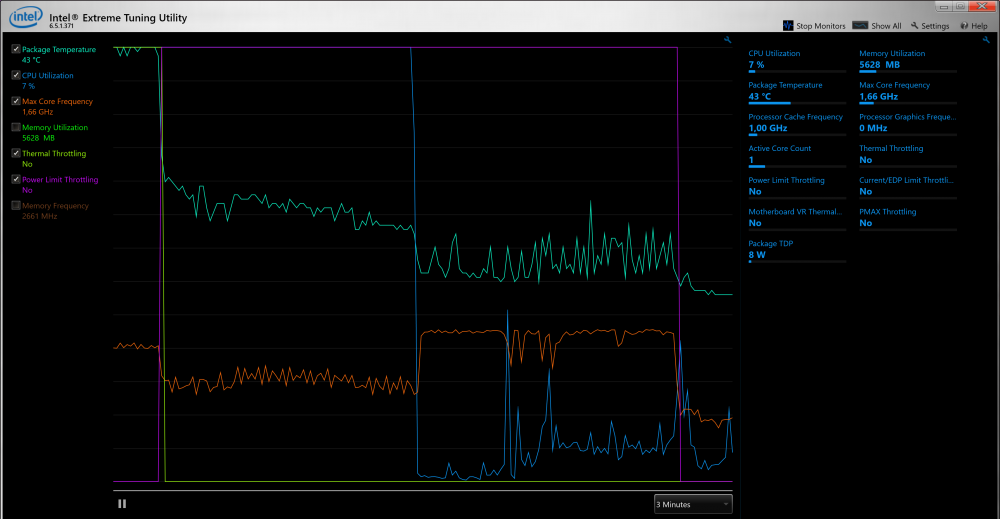Image resolution: width=1000 pixels, height=519 pixels.
Task: Close the Extreme Tuning Utility window
Action: [x=982, y=6]
